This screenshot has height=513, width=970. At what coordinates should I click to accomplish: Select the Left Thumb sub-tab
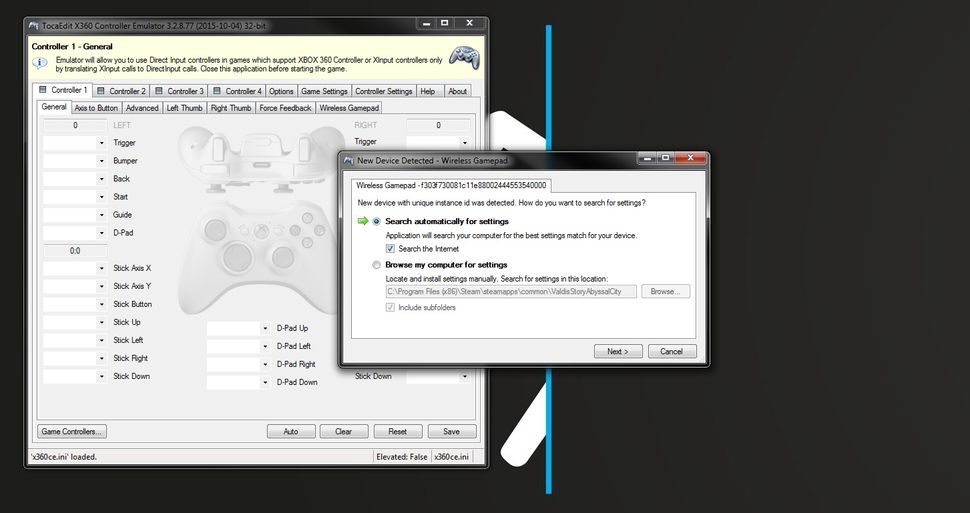coord(184,108)
